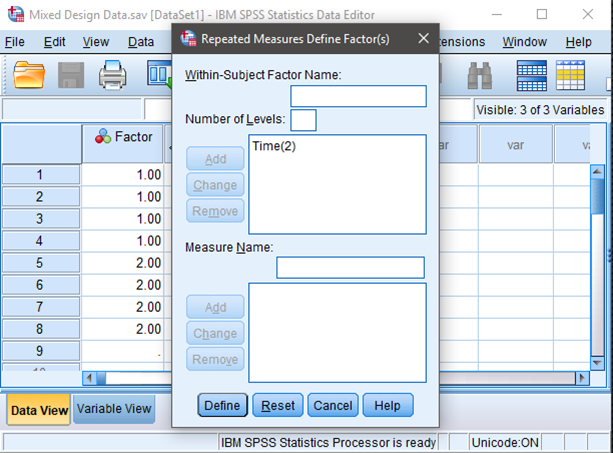Focus the Within-Subject Factor Name field
The width and height of the screenshot is (613, 453).
point(358,96)
